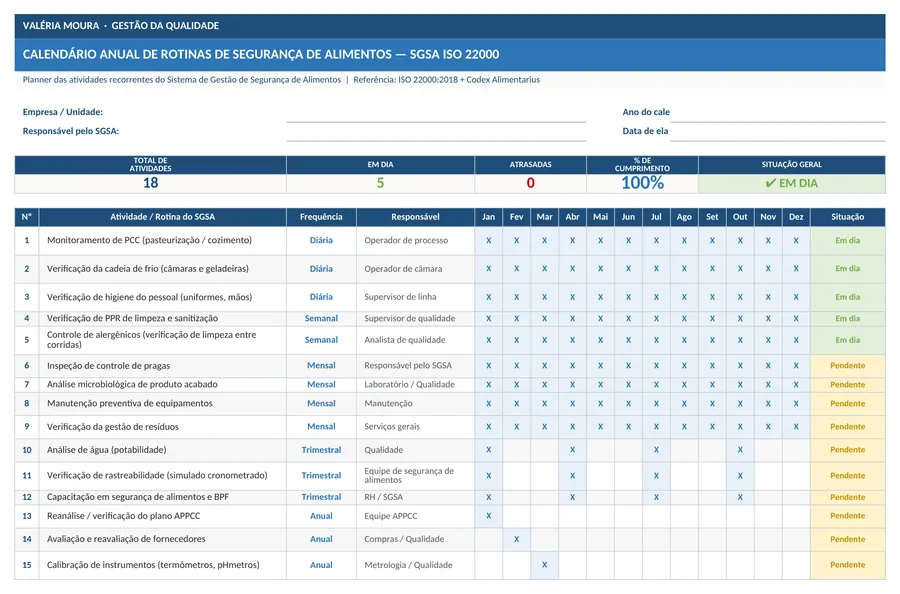Click 'Equipe APPCC' responsible cell

tap(415, 516)
